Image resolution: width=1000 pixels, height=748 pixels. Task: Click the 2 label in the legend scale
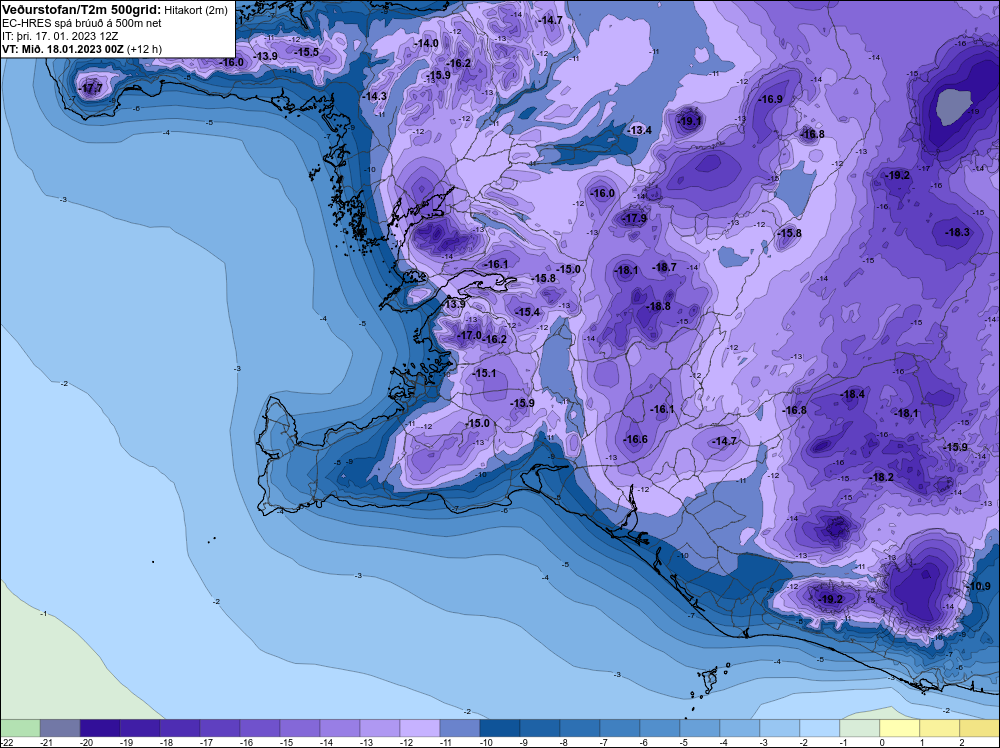pyautogui.click(x=962, y=742)
